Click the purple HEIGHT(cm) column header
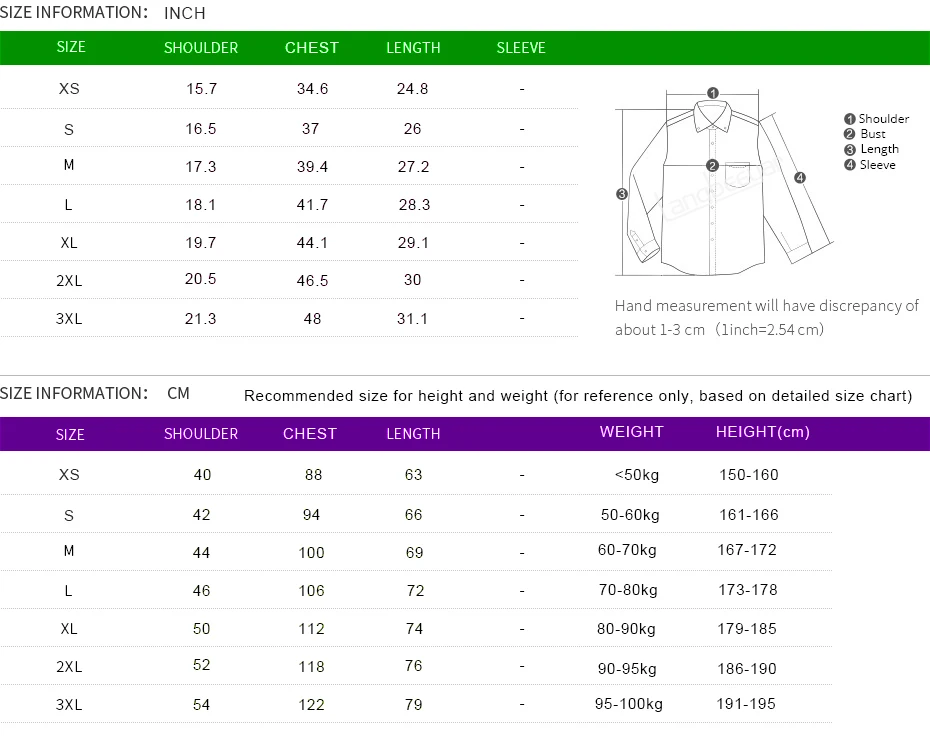This screenshot has width=930, height=738. click(763, 432)
